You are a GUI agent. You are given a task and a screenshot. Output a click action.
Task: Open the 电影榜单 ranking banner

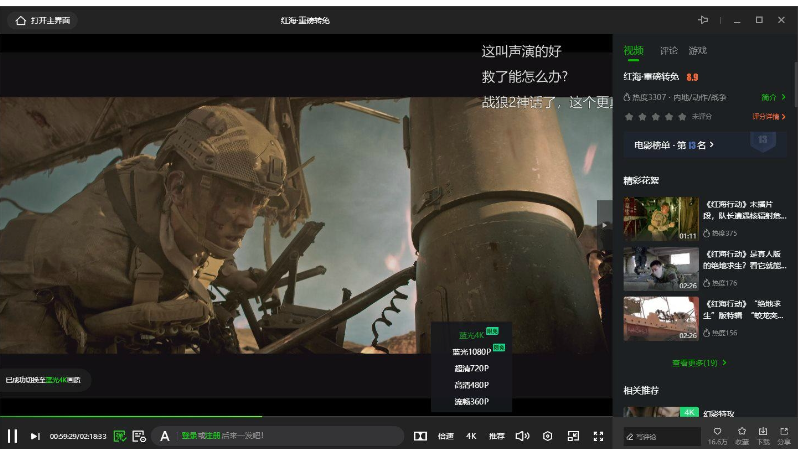(705, 145)
